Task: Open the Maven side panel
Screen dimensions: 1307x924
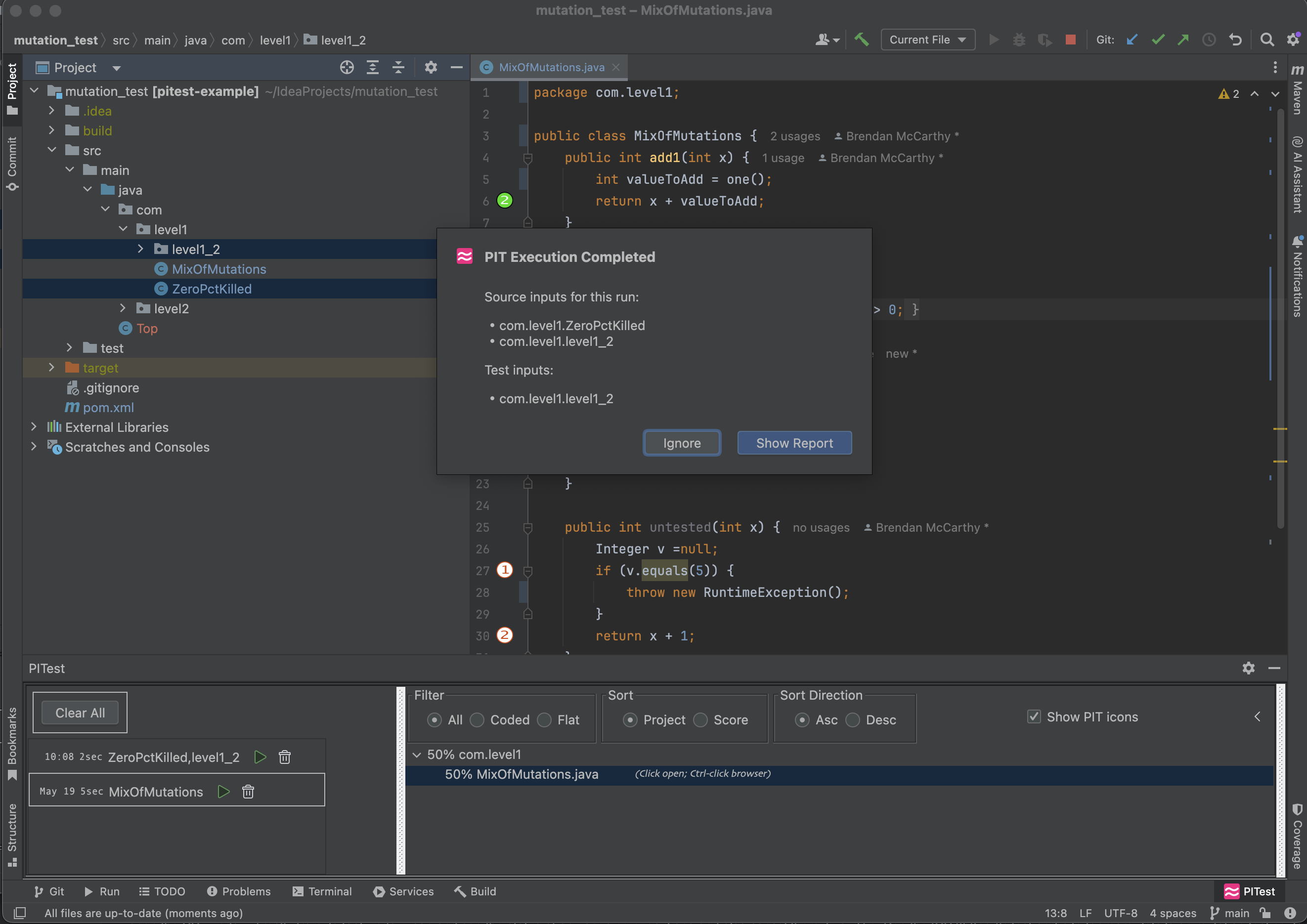Action: (x=1297, y=89)
